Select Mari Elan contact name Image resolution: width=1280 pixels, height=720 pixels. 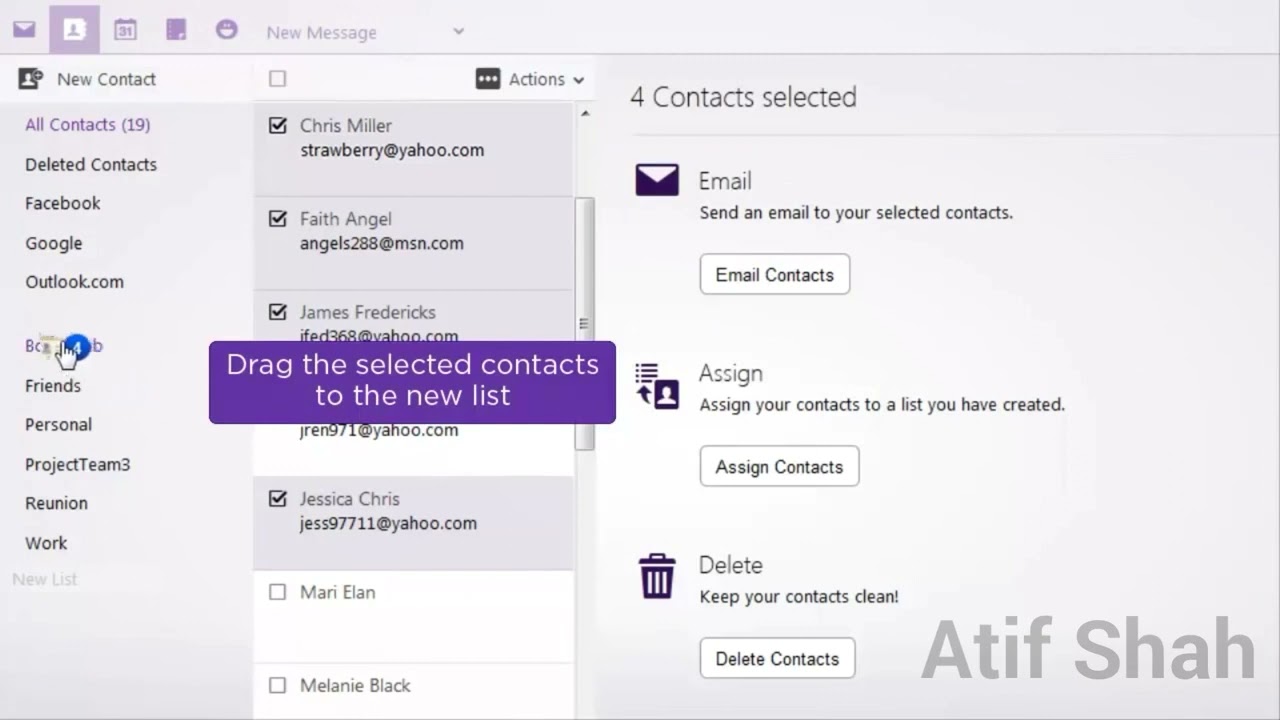tap(338, 592)
